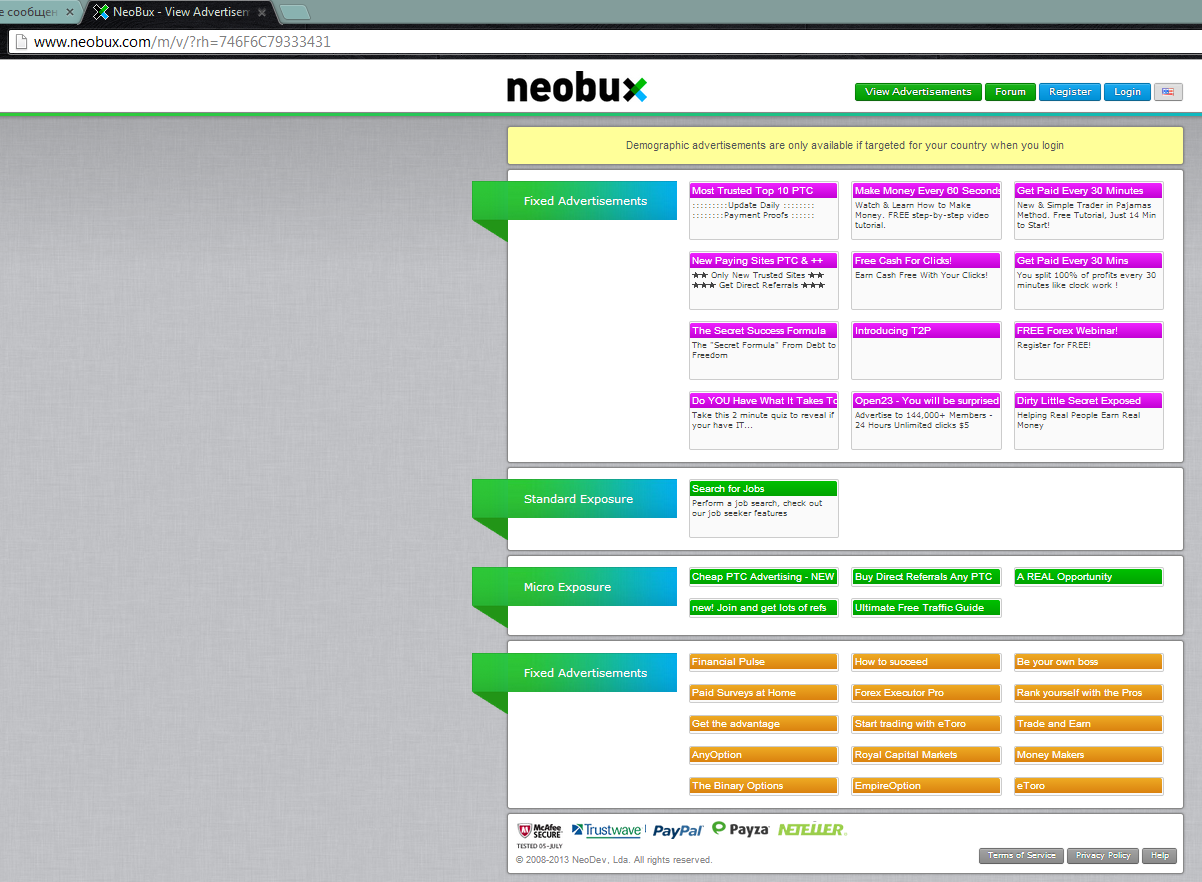The width and height of the screenshot is (1202, 882).
Task: Open Ultimate Free Traffic Guide ad
Action: tap(926, 608)
